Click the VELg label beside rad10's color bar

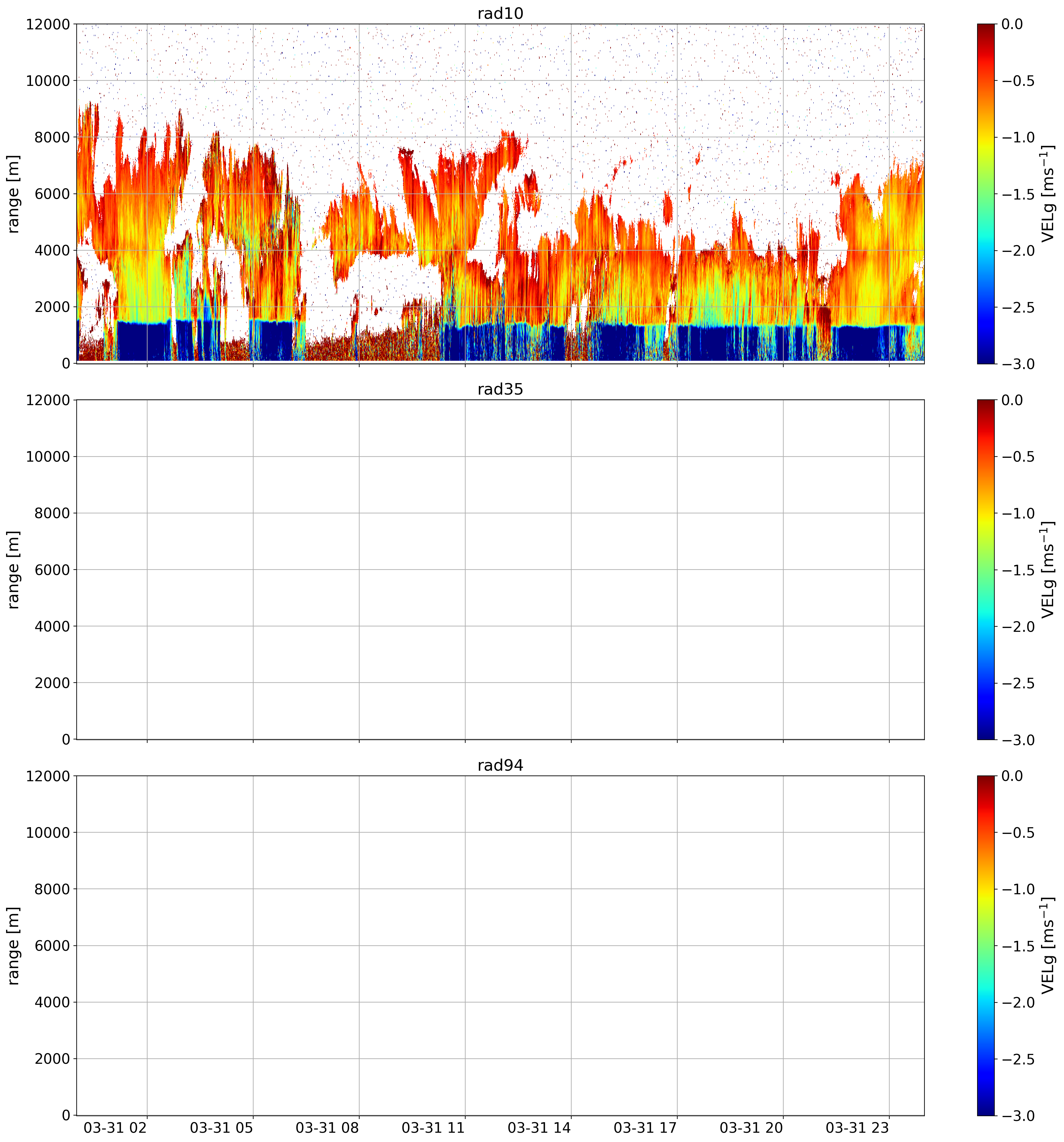[1048, 193]
